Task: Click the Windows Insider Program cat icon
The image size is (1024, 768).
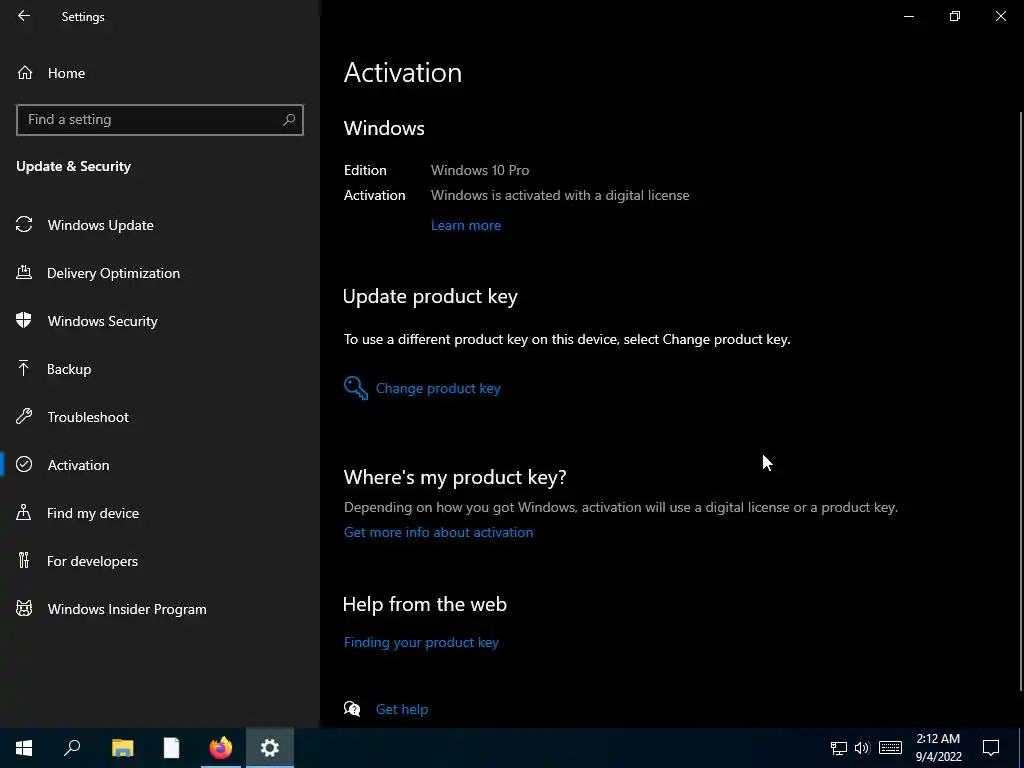Action: [24, 609]
